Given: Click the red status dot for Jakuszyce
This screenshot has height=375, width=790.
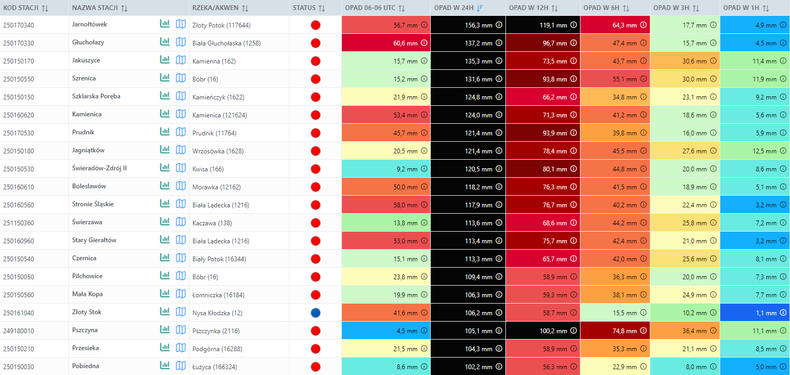Looking at the screenshot, I should pyautogui.click(x=315, y=61).
